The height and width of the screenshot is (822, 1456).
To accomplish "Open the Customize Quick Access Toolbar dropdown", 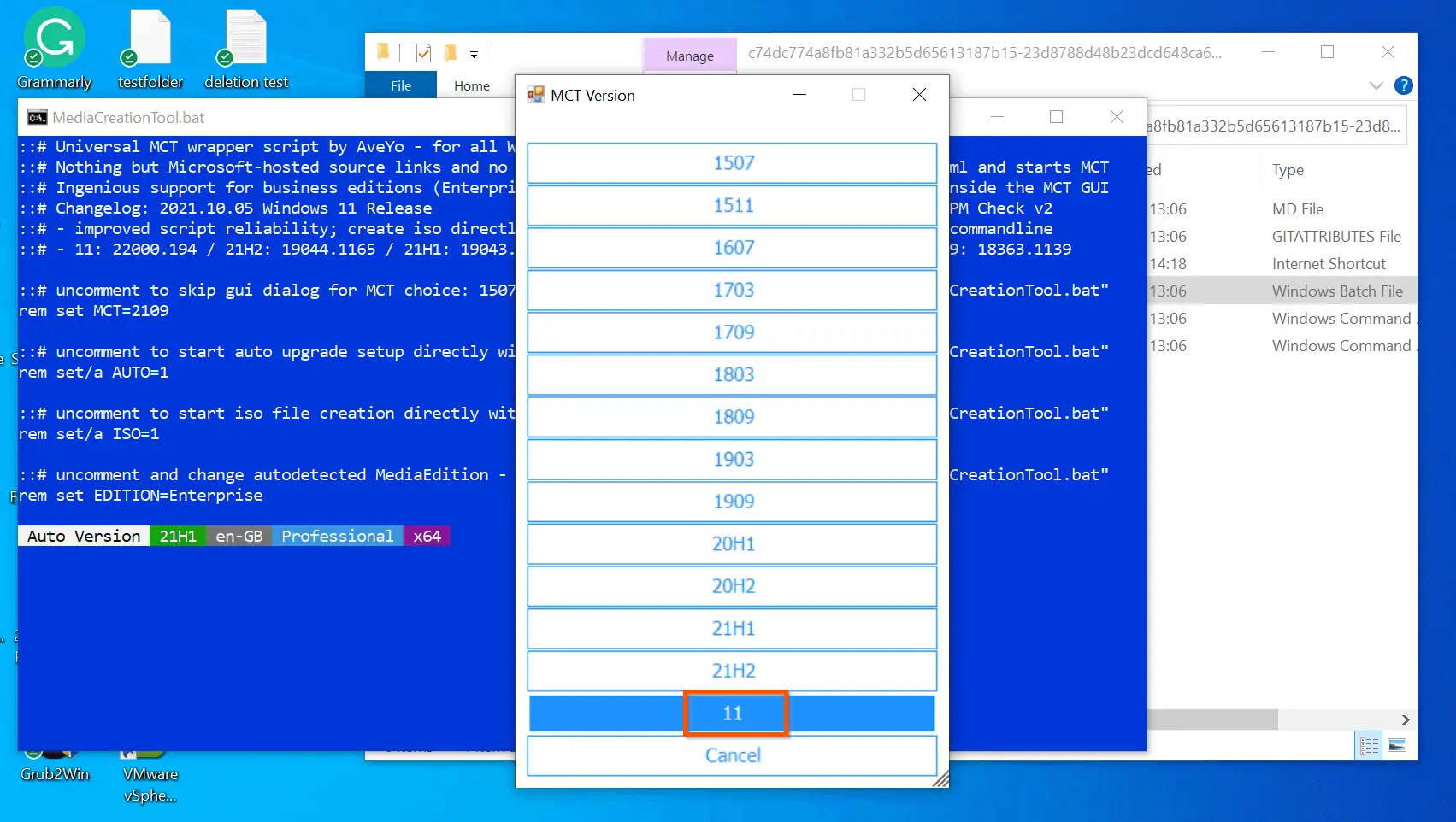I will click(474, 54).
